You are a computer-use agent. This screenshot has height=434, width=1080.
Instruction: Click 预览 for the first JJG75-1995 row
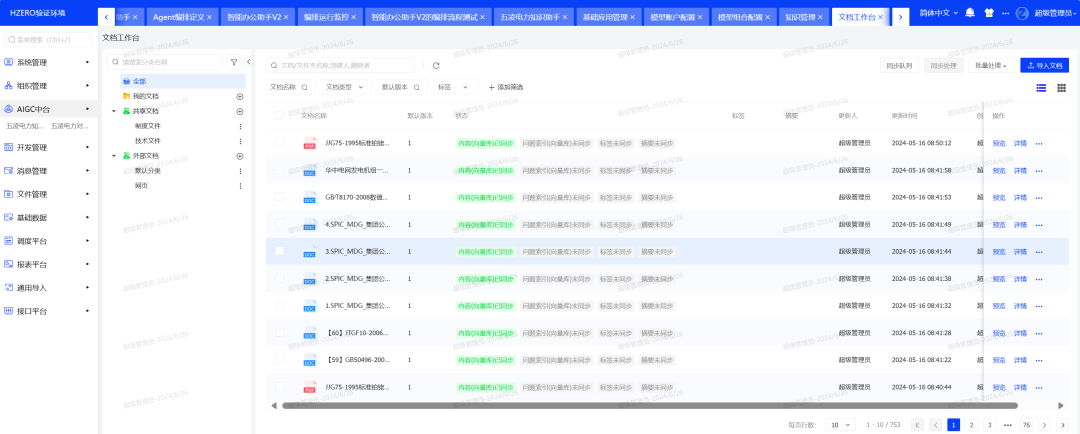pos(999,143)
